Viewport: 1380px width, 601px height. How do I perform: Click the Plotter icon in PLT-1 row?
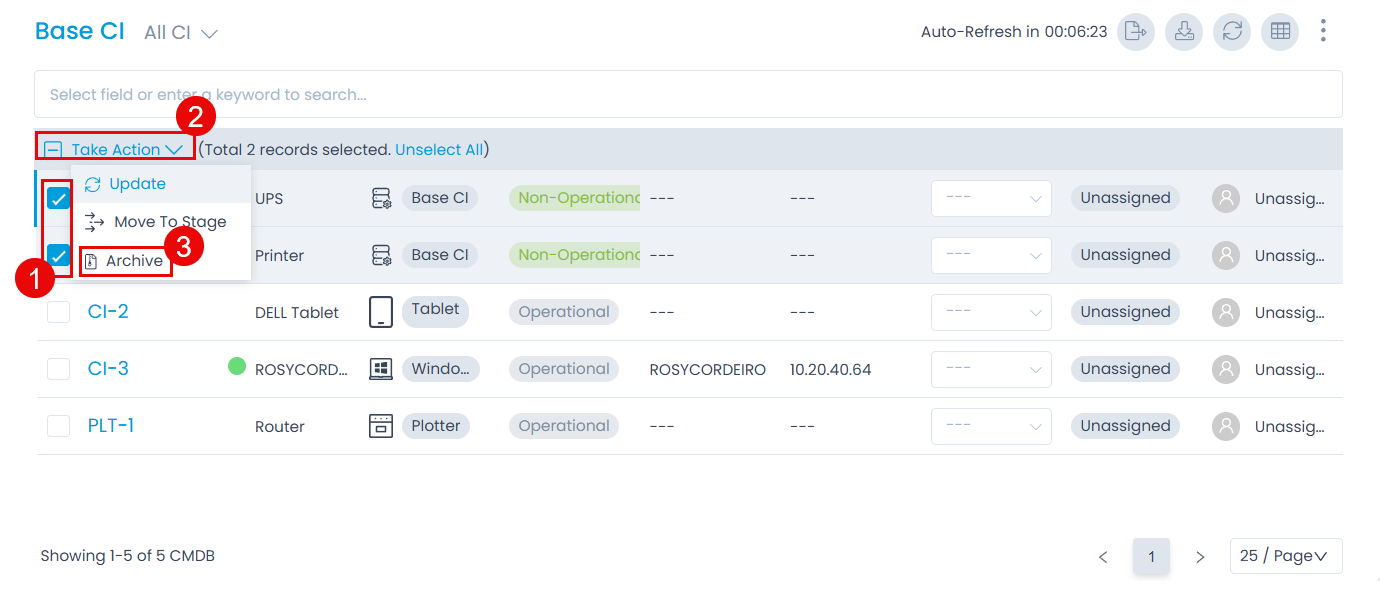click(381, 426)
